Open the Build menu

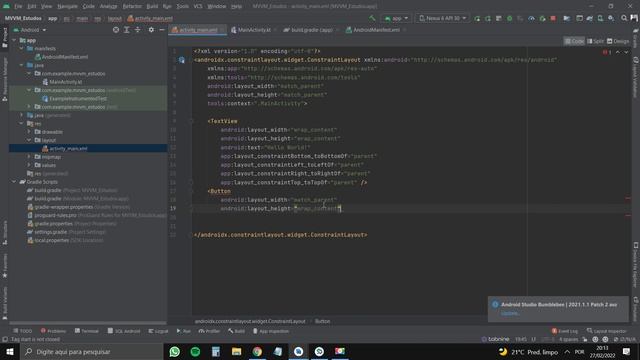152,6
